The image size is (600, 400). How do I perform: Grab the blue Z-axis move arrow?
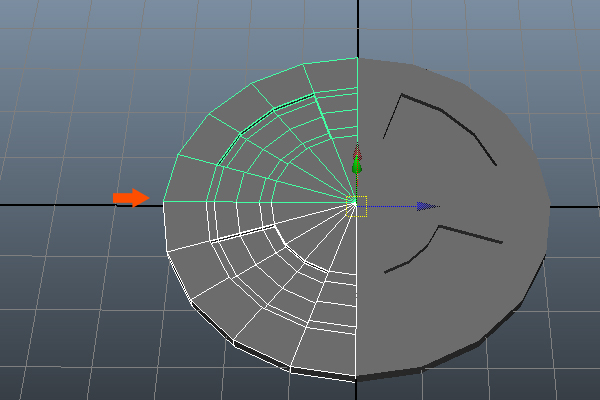tap(427, 206)
